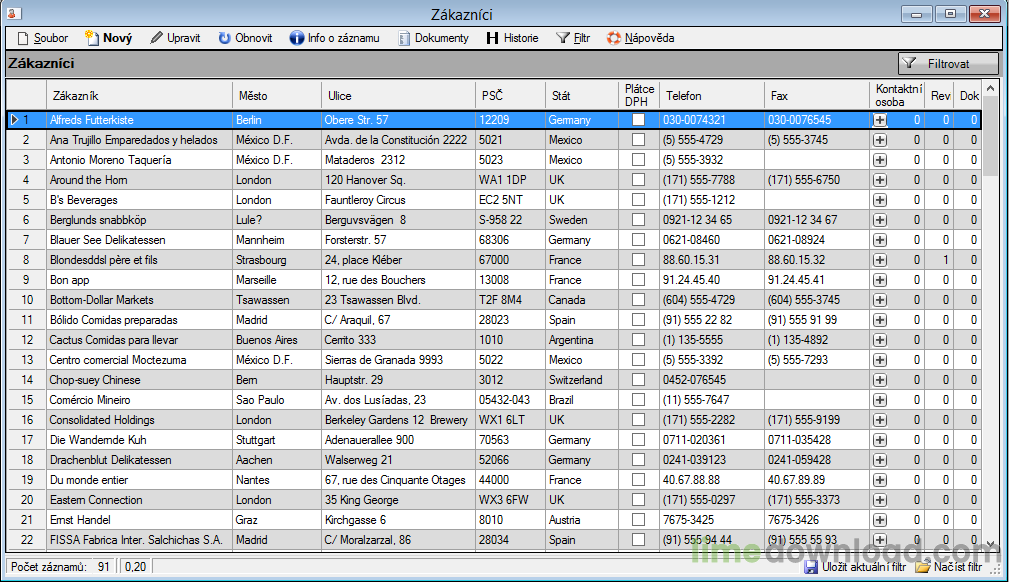
Task: Expand contact persons for Around the Horn
Action: 880,180
